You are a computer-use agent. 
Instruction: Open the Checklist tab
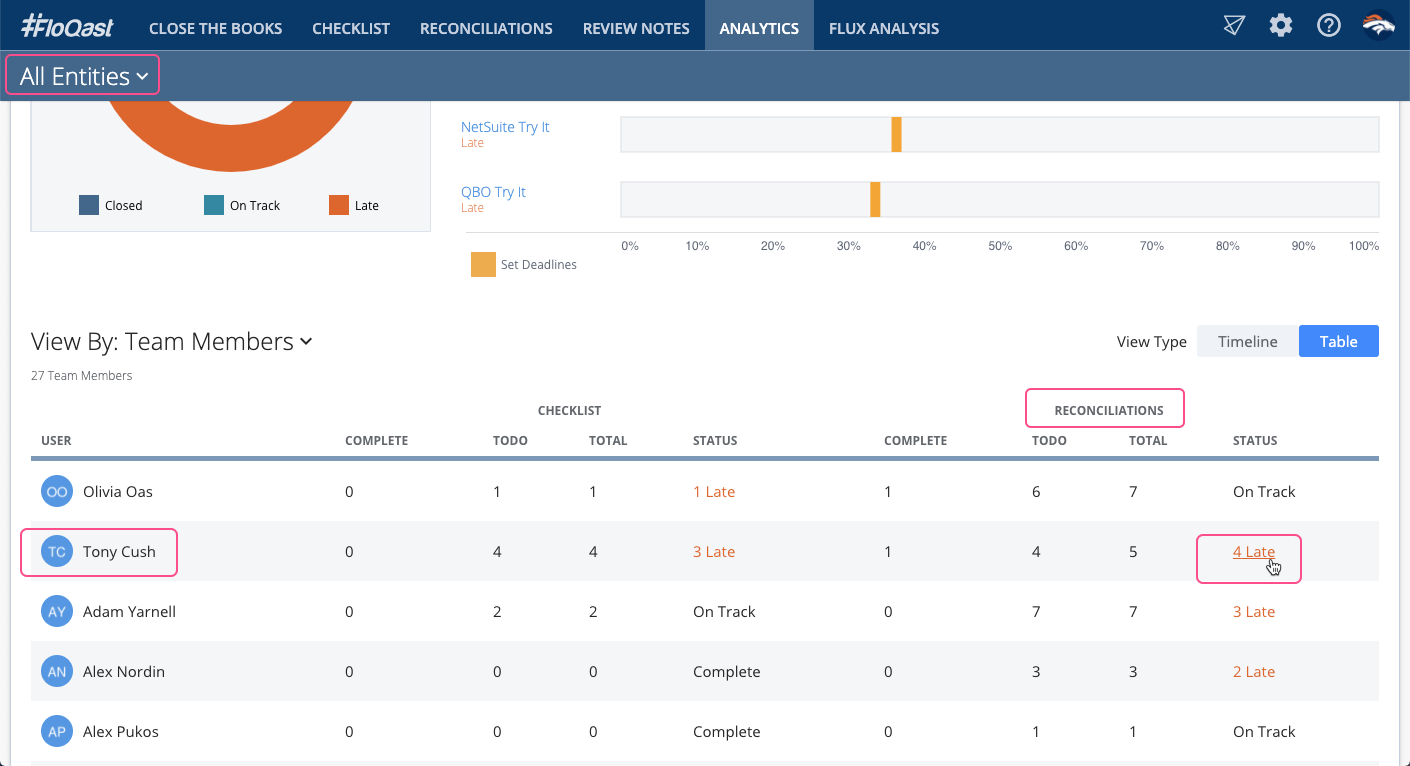pos(351,28)
